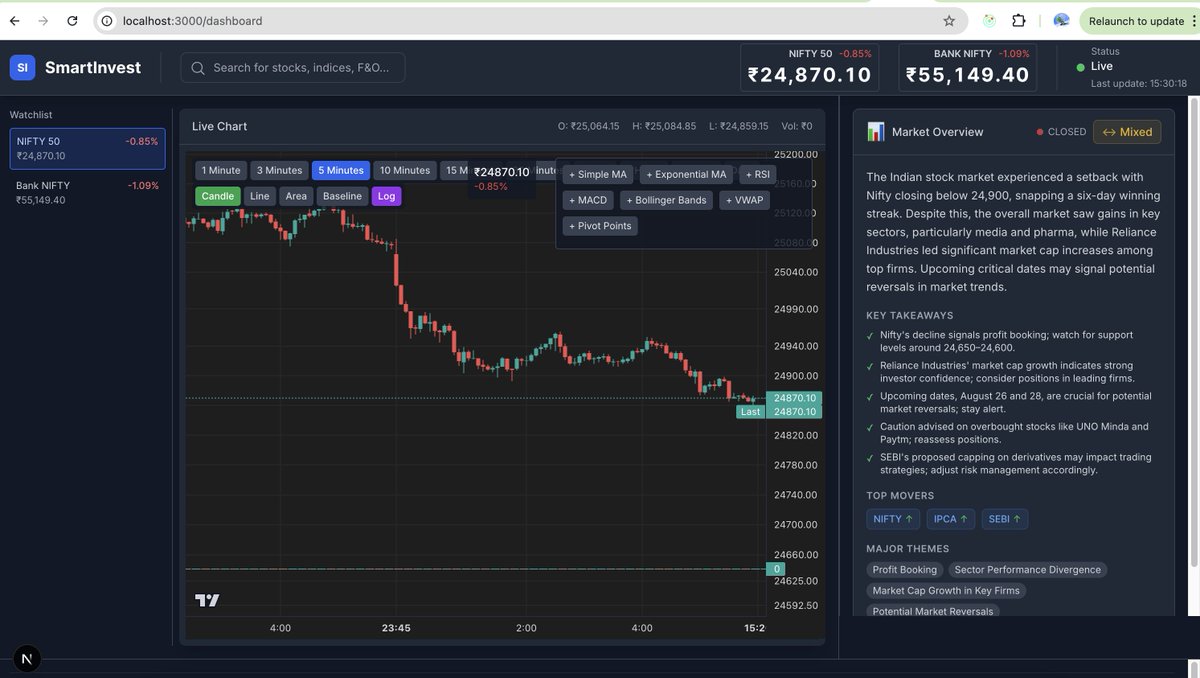This screenshot has width=1200, height=678.
Task: Switch the chart type to Candle
Action: [218, 196]
